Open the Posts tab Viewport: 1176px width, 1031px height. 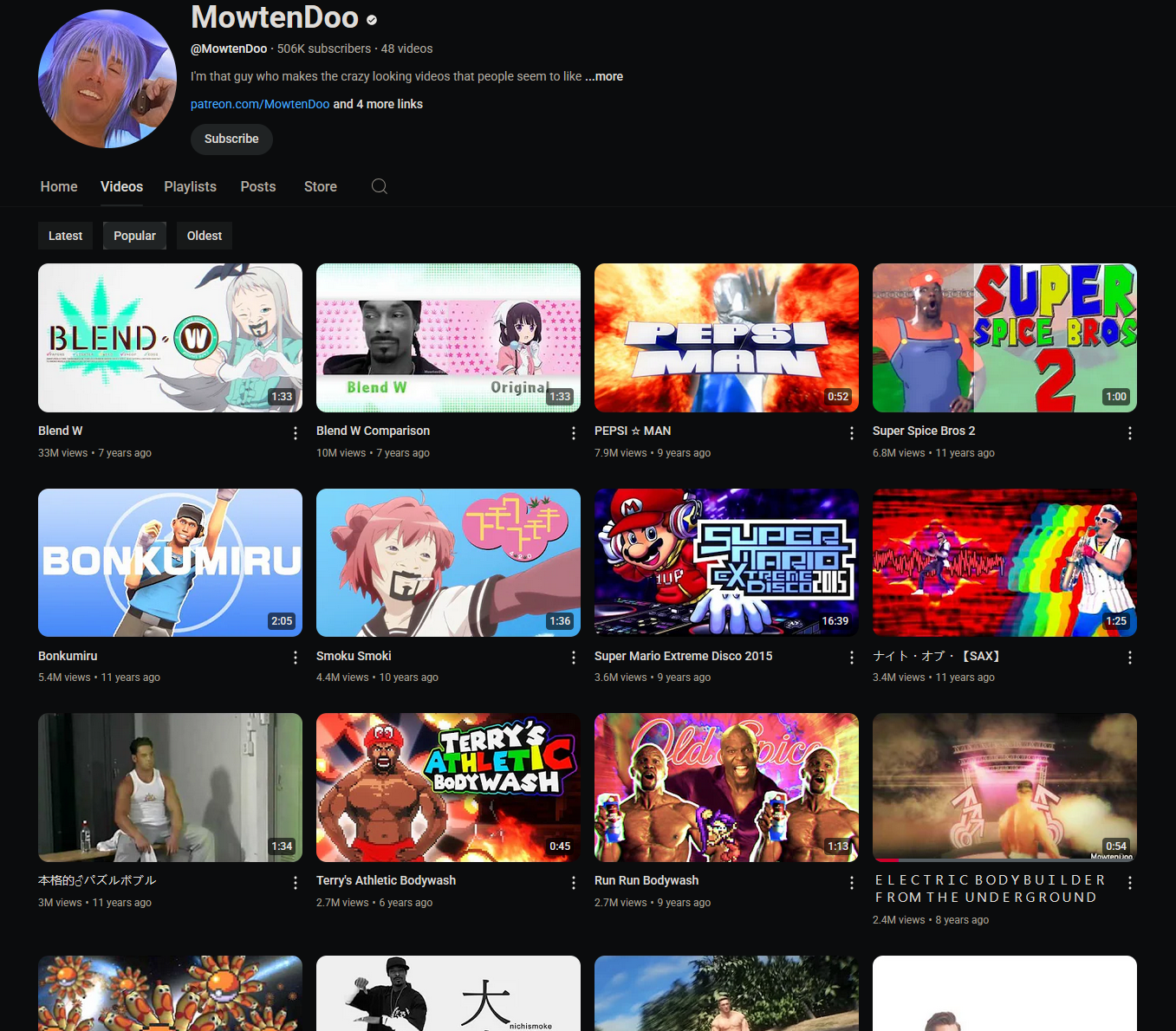[x=258, y=186]
